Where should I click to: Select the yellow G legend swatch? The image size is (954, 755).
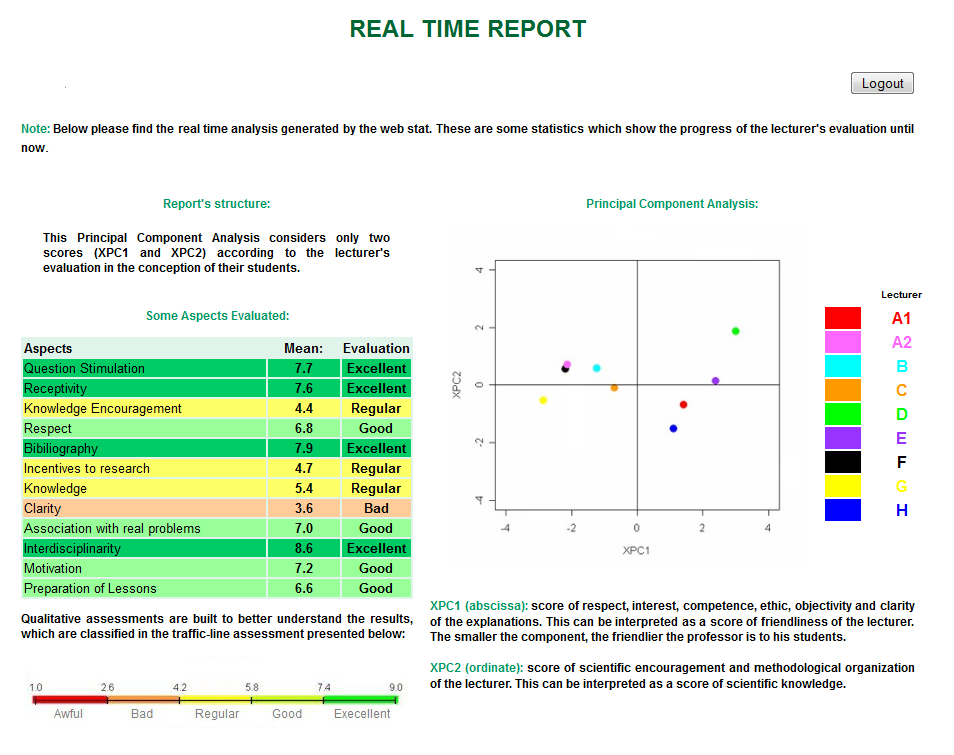tap(842, 486)
